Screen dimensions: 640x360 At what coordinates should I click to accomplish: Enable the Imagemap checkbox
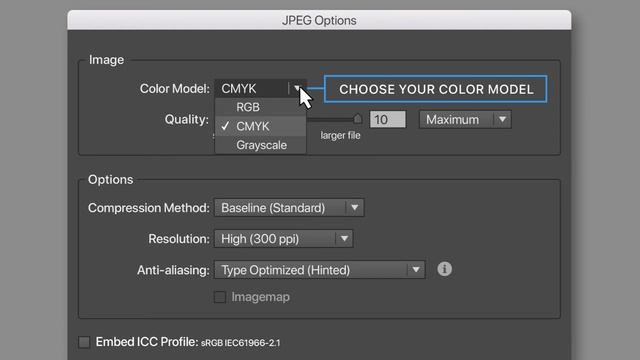(220, 297)
